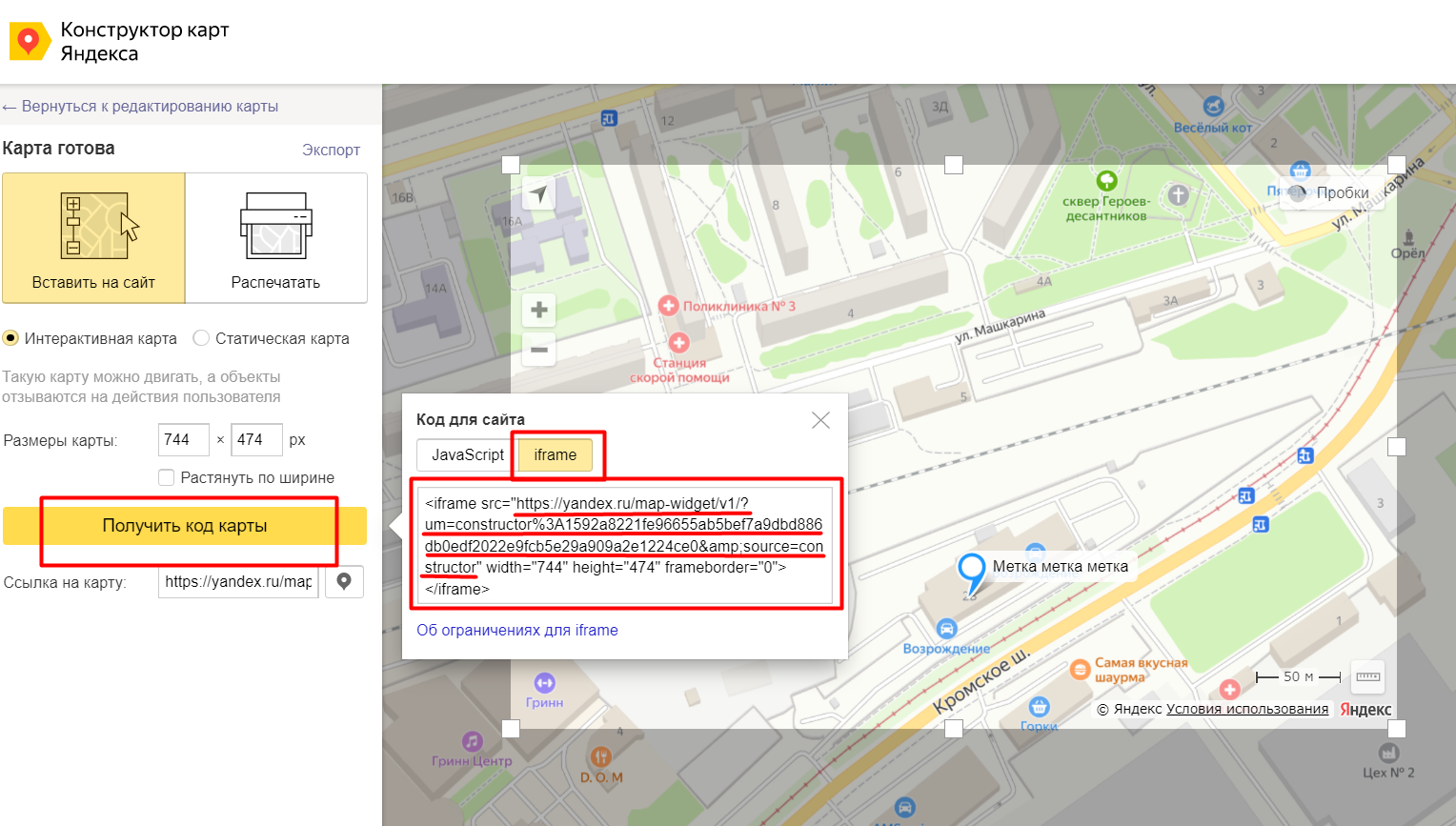This screenshot has height=826, width=1456.
Task: Zoom in with the plus map button
Action: coord(539,310)
